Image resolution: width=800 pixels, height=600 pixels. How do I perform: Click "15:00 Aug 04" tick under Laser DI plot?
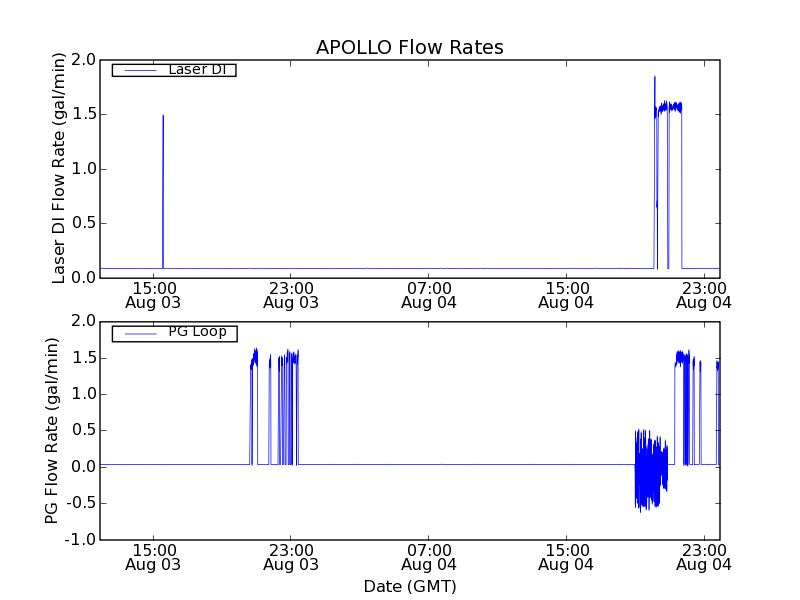point(566,296)
